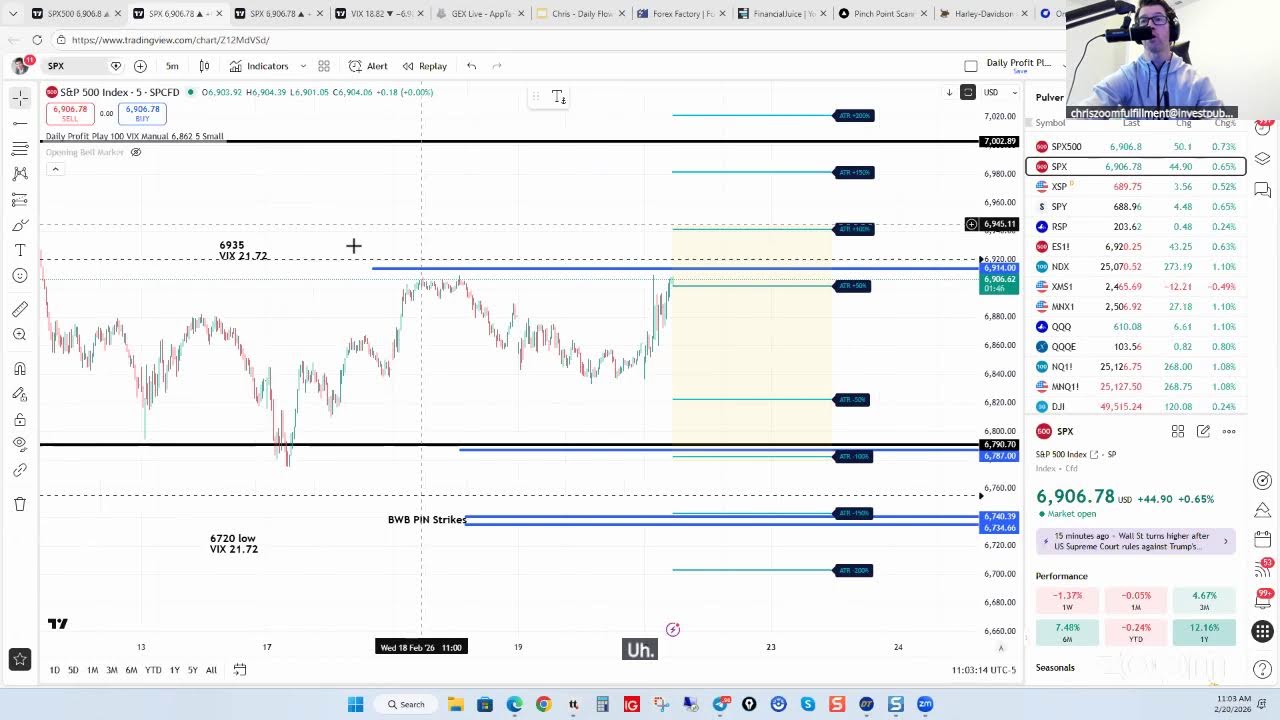This screenshot has height=720, width=1280.
Task: Open the Zoom app in the taskbar
Action: click(x=925, y=704)
